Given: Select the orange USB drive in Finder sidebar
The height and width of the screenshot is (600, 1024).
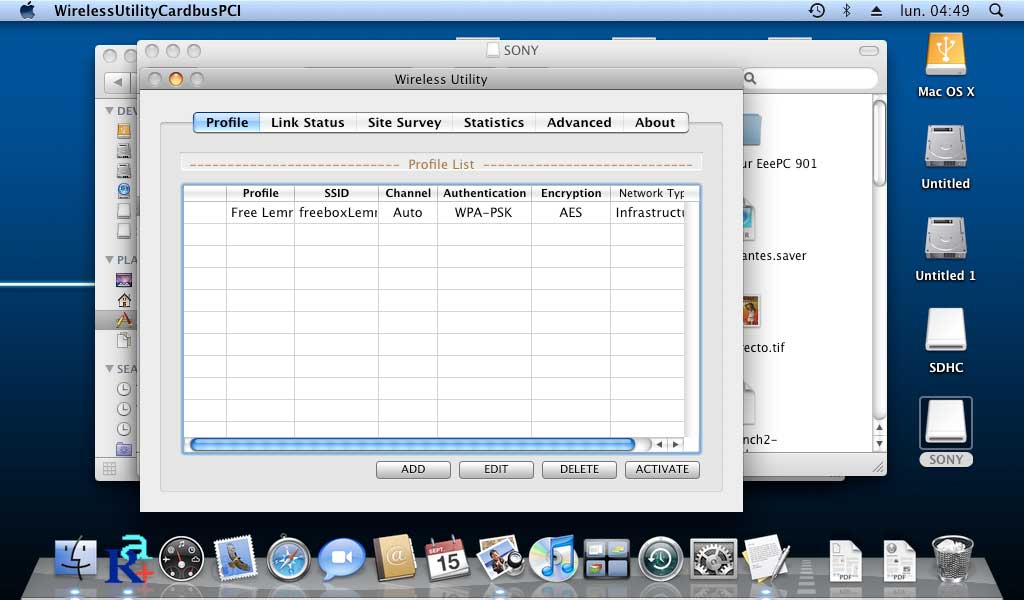Looking at the screenshot, I should (123, 131).
